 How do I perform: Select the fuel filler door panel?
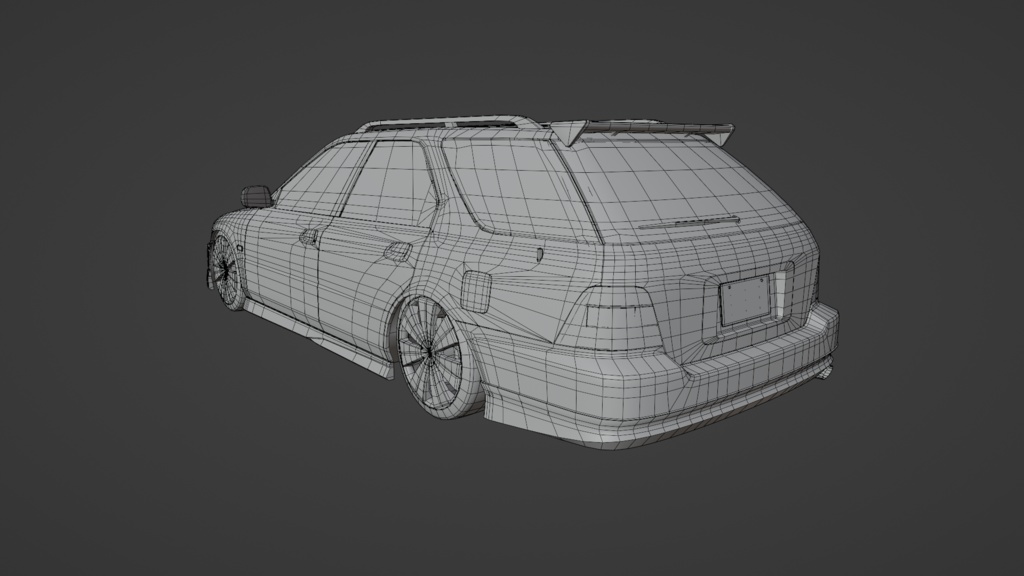(476, 291)
